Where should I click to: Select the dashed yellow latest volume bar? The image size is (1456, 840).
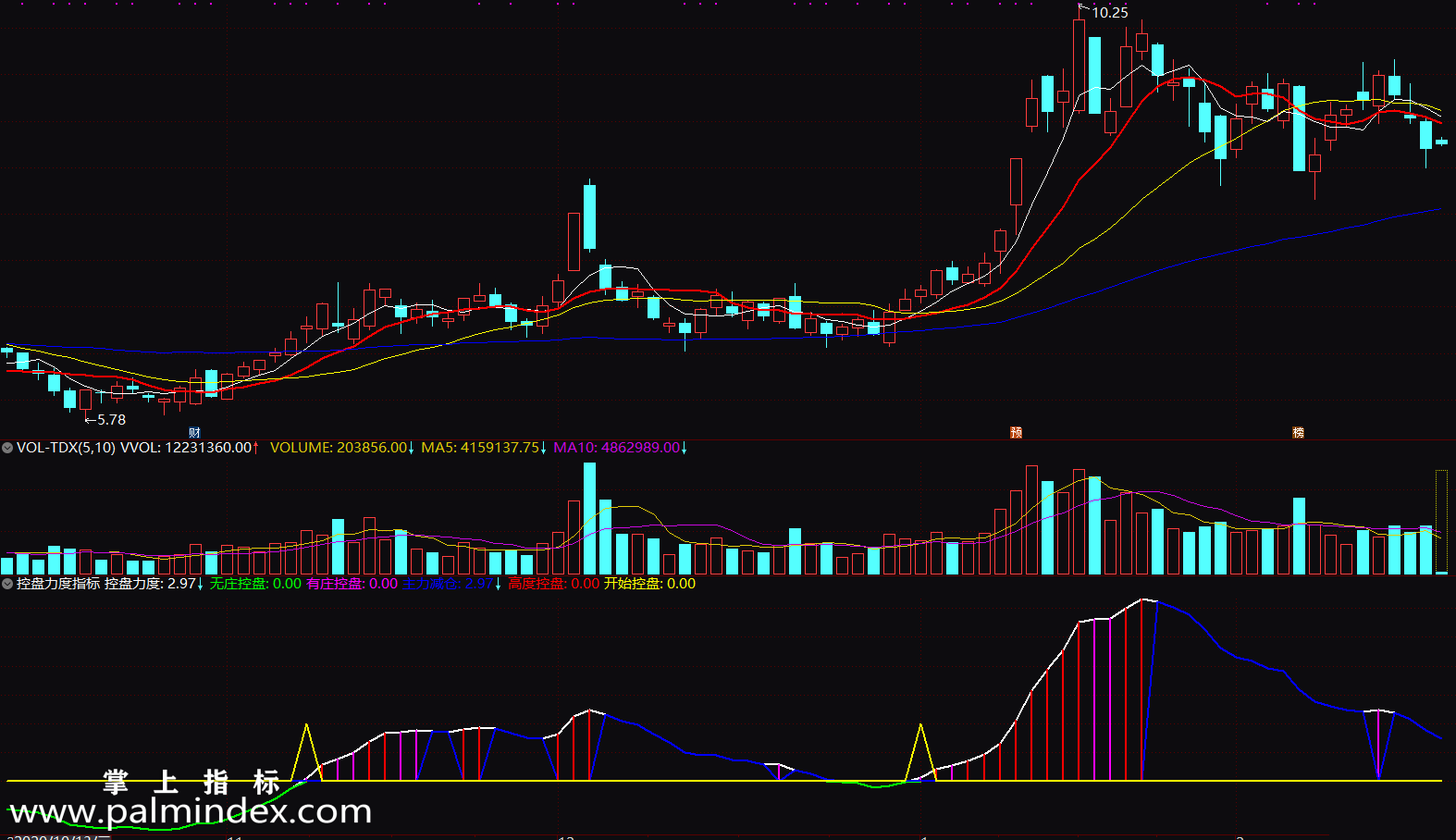1441,522
